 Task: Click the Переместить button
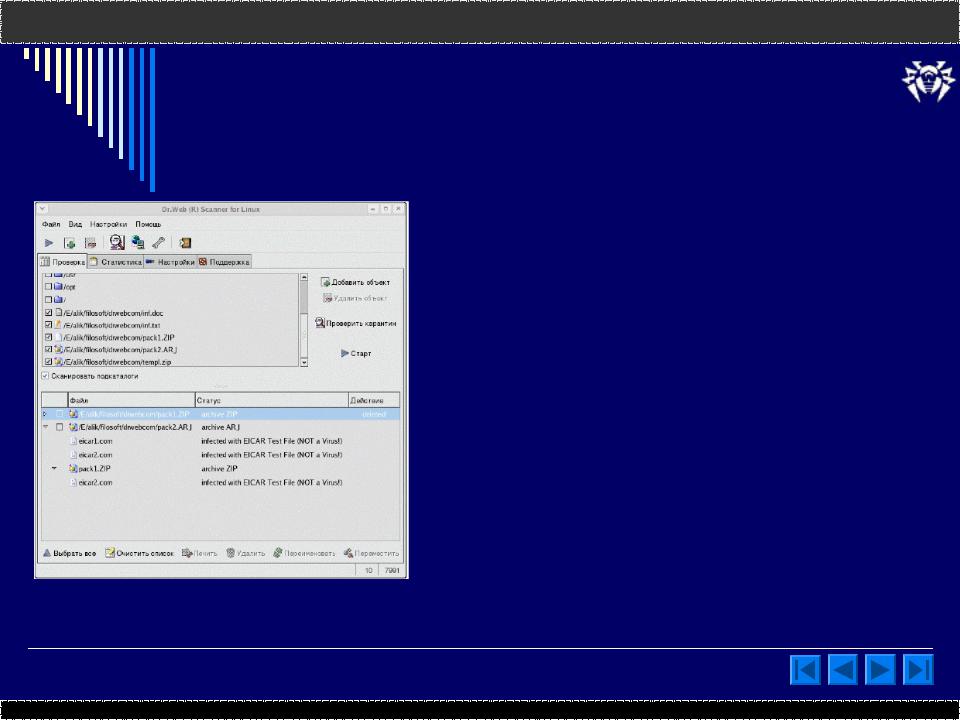point(371,553)
